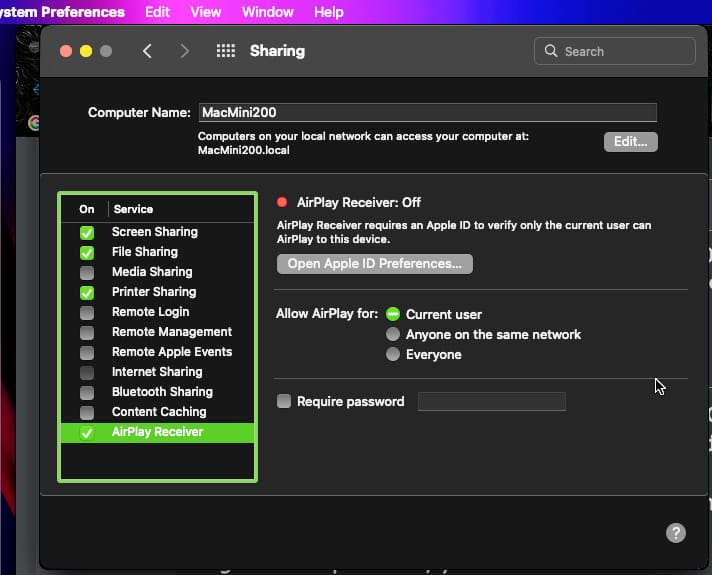Go forward with the right chevron arrow
The image size is (712, 575).
184,51
